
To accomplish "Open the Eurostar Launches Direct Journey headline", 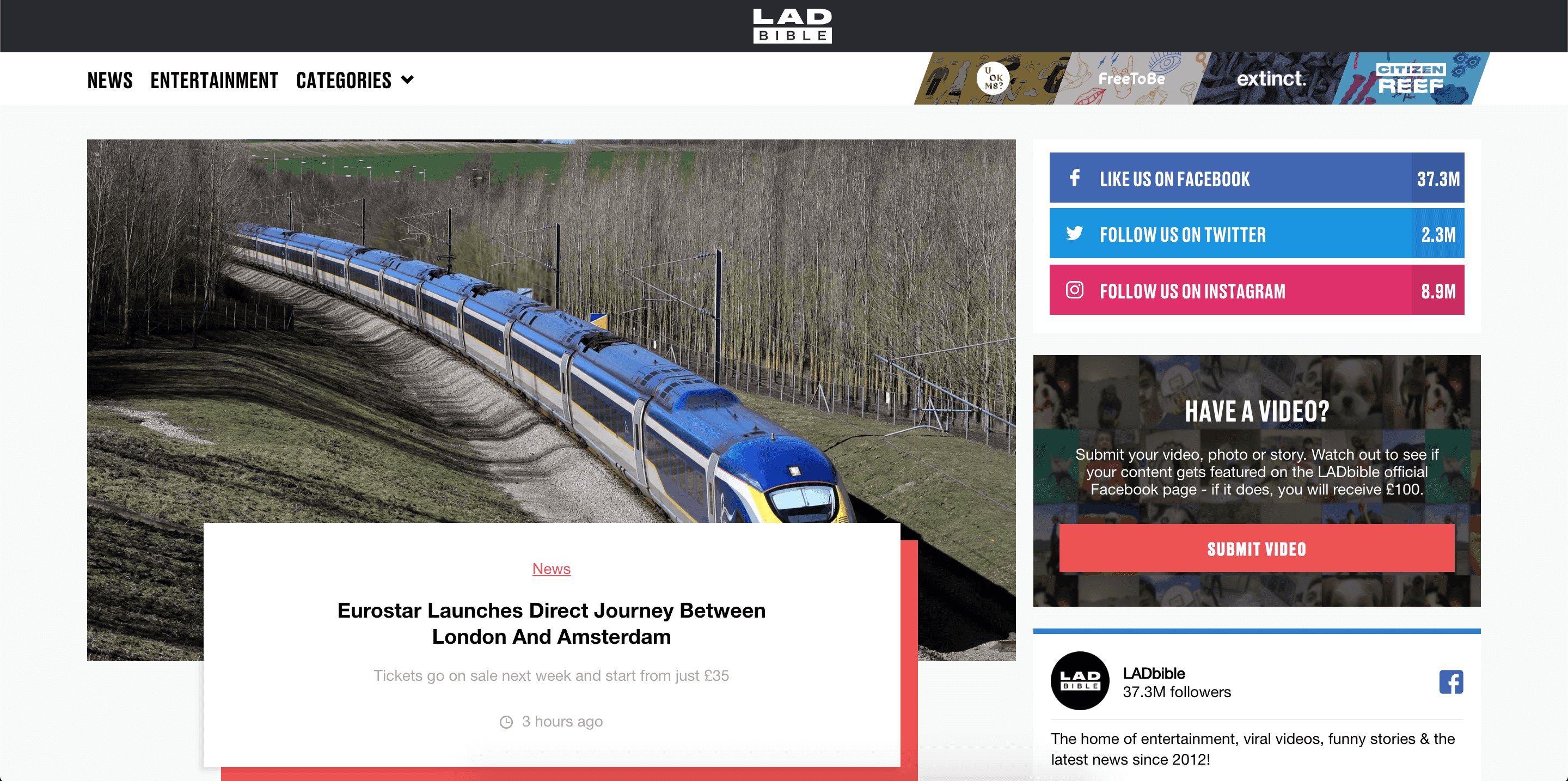I will [x=551, y=624].
